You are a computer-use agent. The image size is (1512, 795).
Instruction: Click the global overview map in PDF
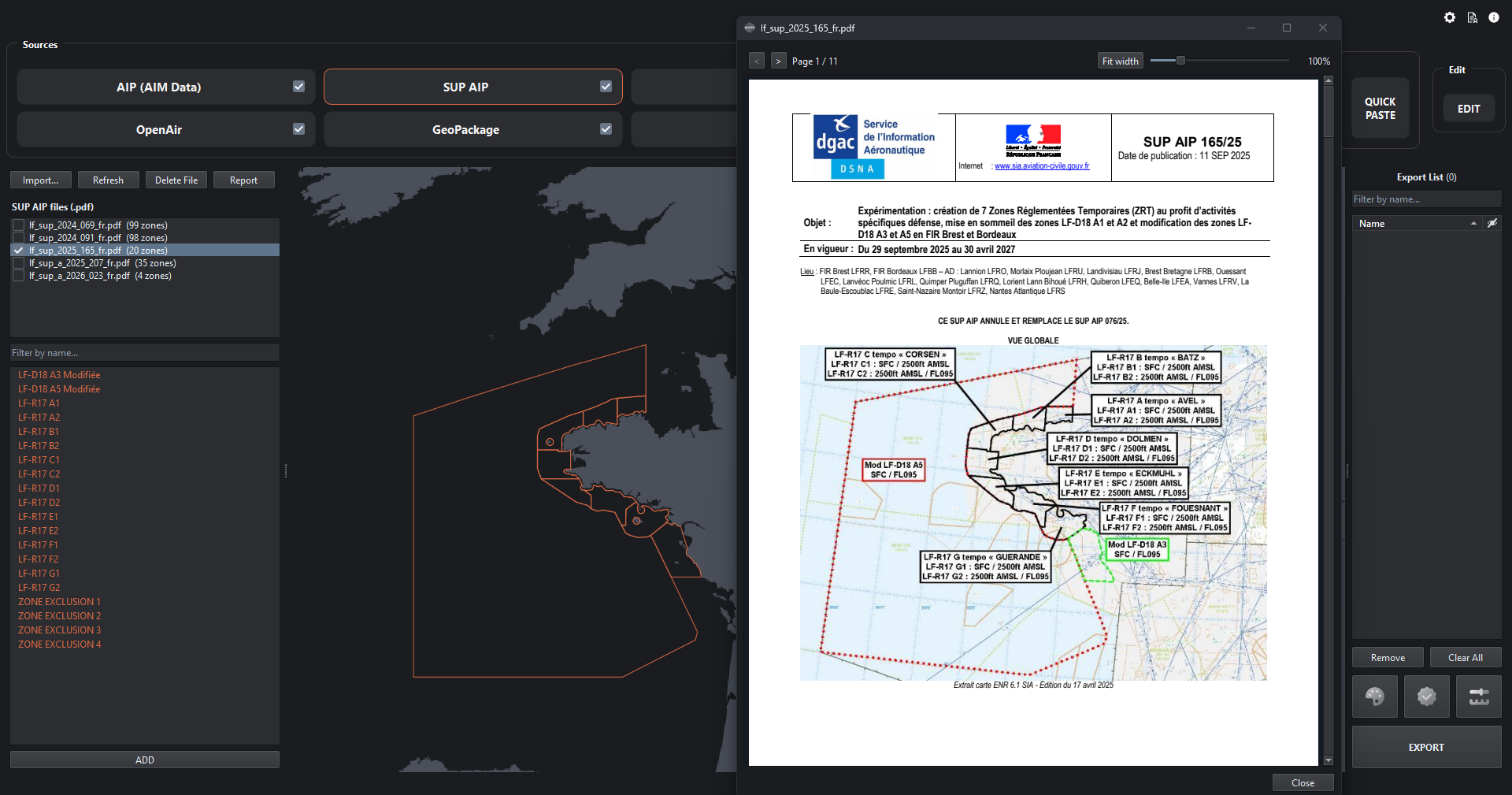(1033, 513)
